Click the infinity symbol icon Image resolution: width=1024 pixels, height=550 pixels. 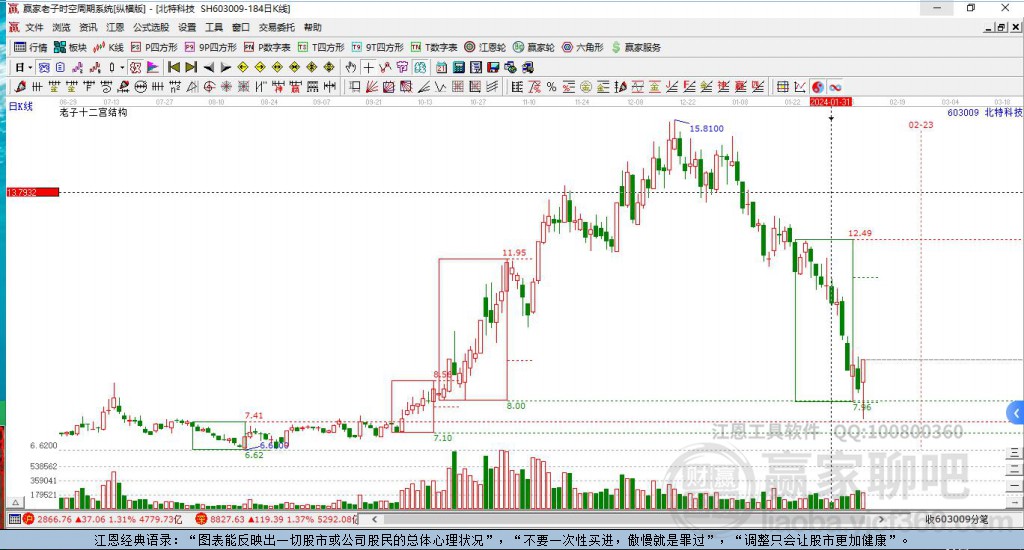tap(834, 87)
